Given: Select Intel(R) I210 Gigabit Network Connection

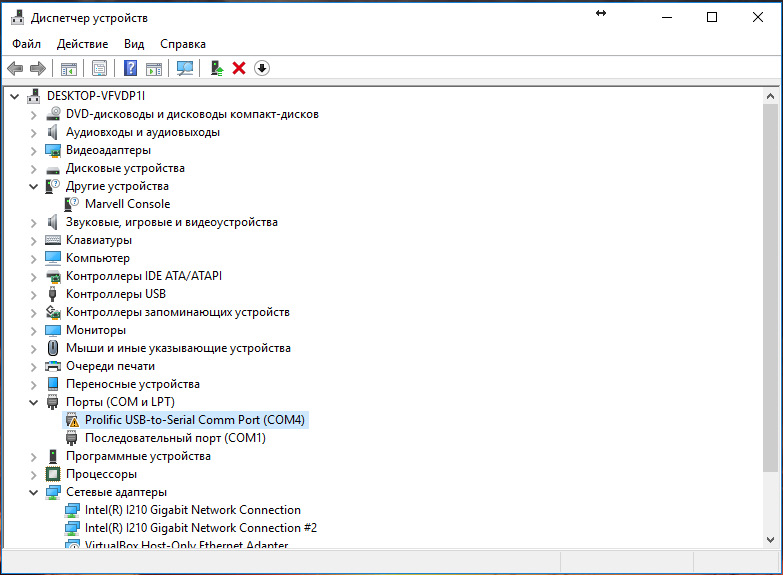Looking at the screenshot, I should (x=193, y=510).
